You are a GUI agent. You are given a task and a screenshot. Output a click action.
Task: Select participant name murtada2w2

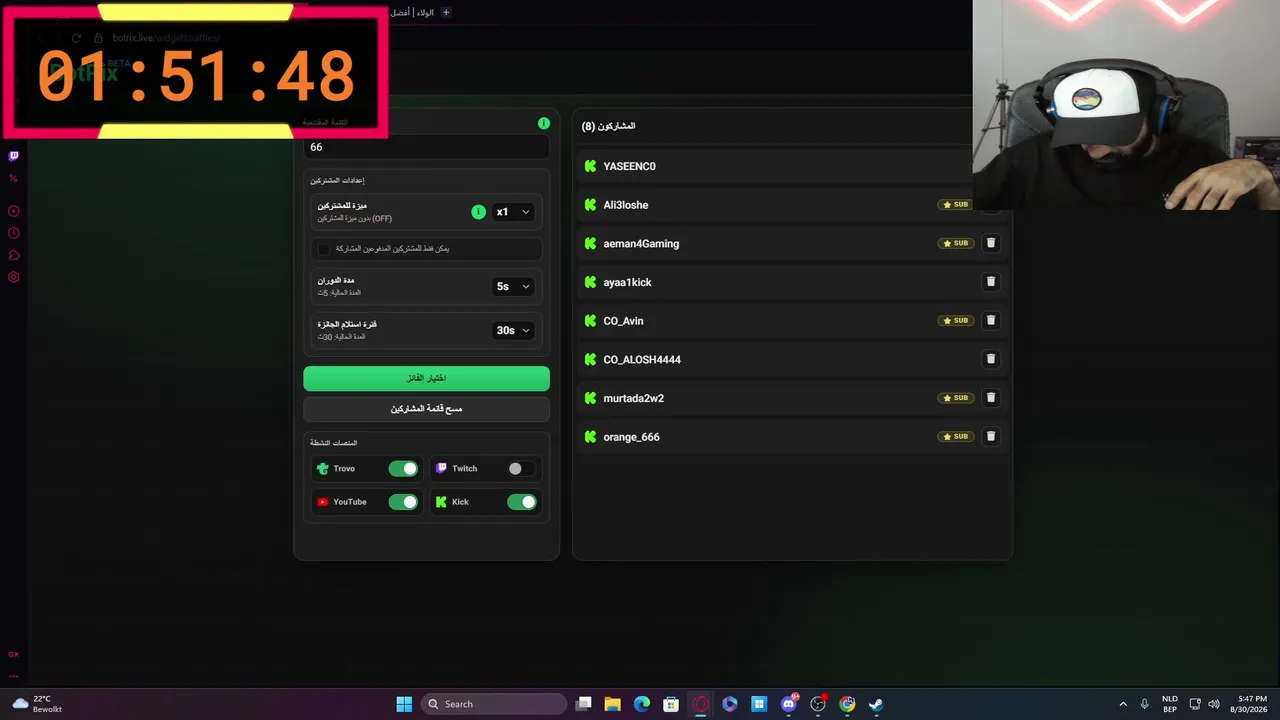[x=633, y=398]
